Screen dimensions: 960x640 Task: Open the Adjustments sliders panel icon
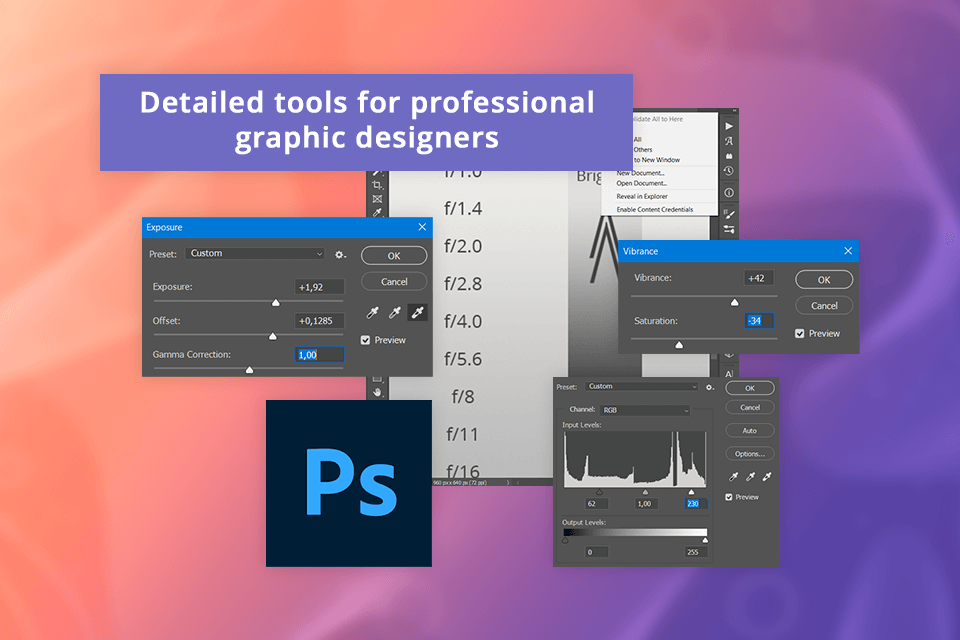(x=729, y=230)
